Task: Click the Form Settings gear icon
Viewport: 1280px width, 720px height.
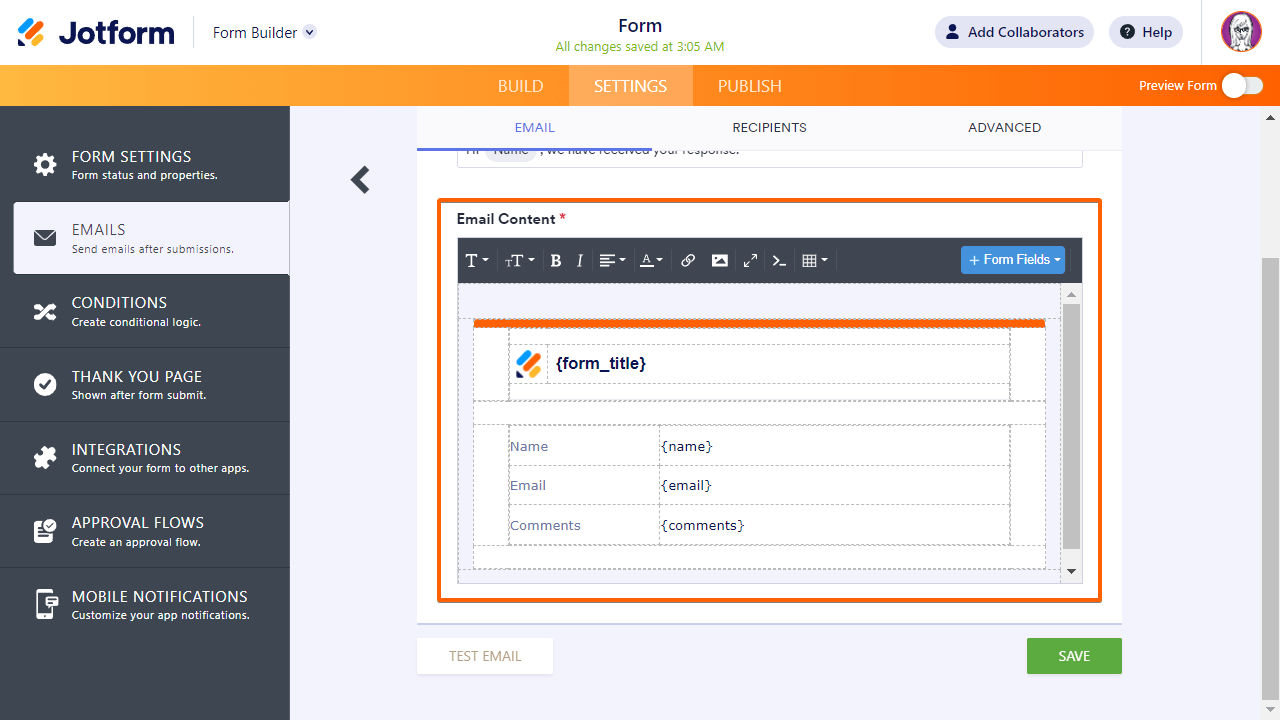Action: tap(45, 165)
